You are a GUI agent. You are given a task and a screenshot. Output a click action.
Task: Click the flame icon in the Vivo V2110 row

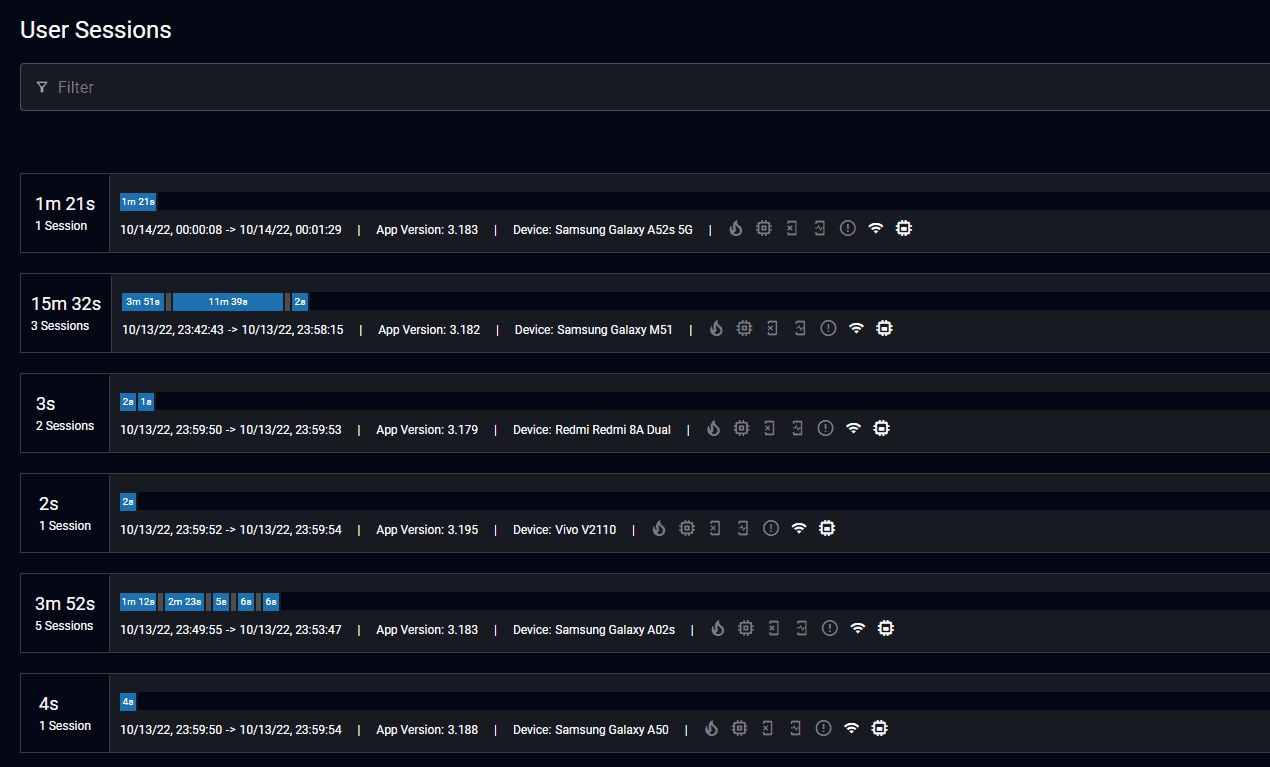pyautogui.click(x=658, y=528)
